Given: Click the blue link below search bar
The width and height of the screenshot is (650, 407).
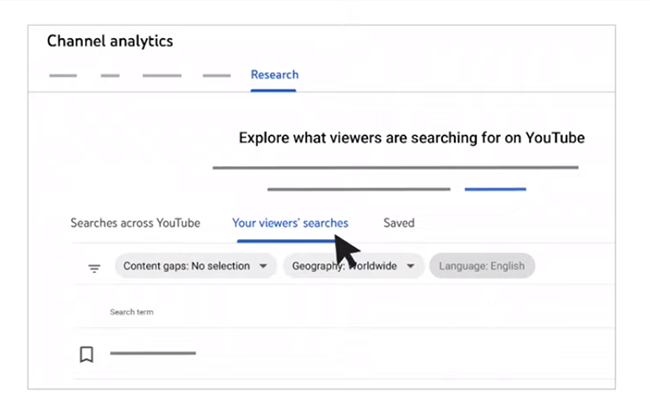Looking at the screenshot, I should click(495, 189).
